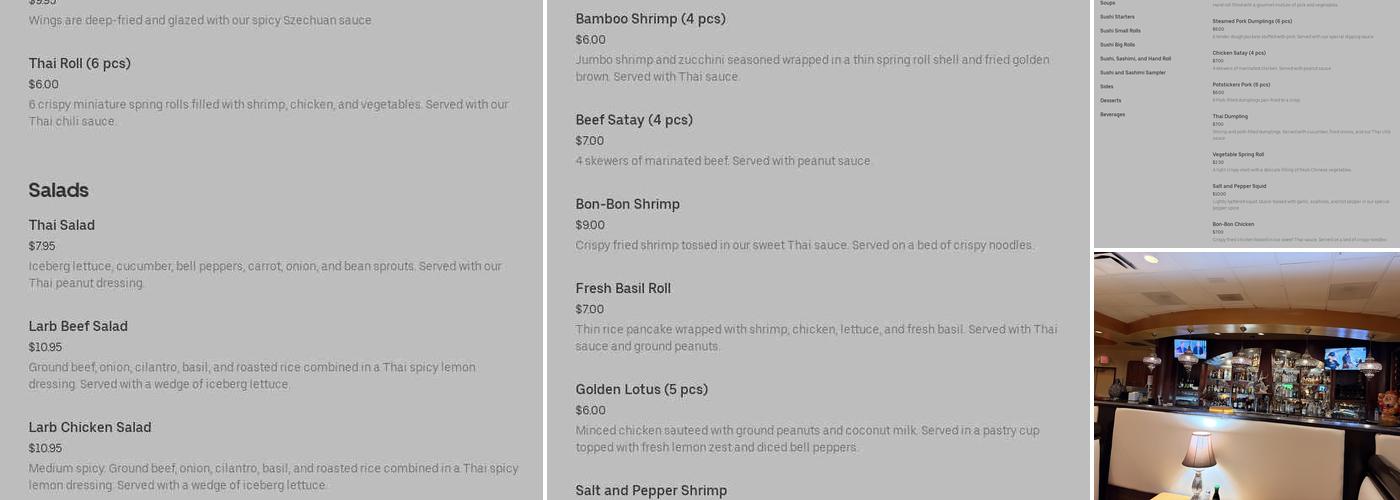1400x500 pixels.
Task: Choose the Sushi and Sashimi Sampler category
Action: pyautogui.click(x=1132, y=73)
